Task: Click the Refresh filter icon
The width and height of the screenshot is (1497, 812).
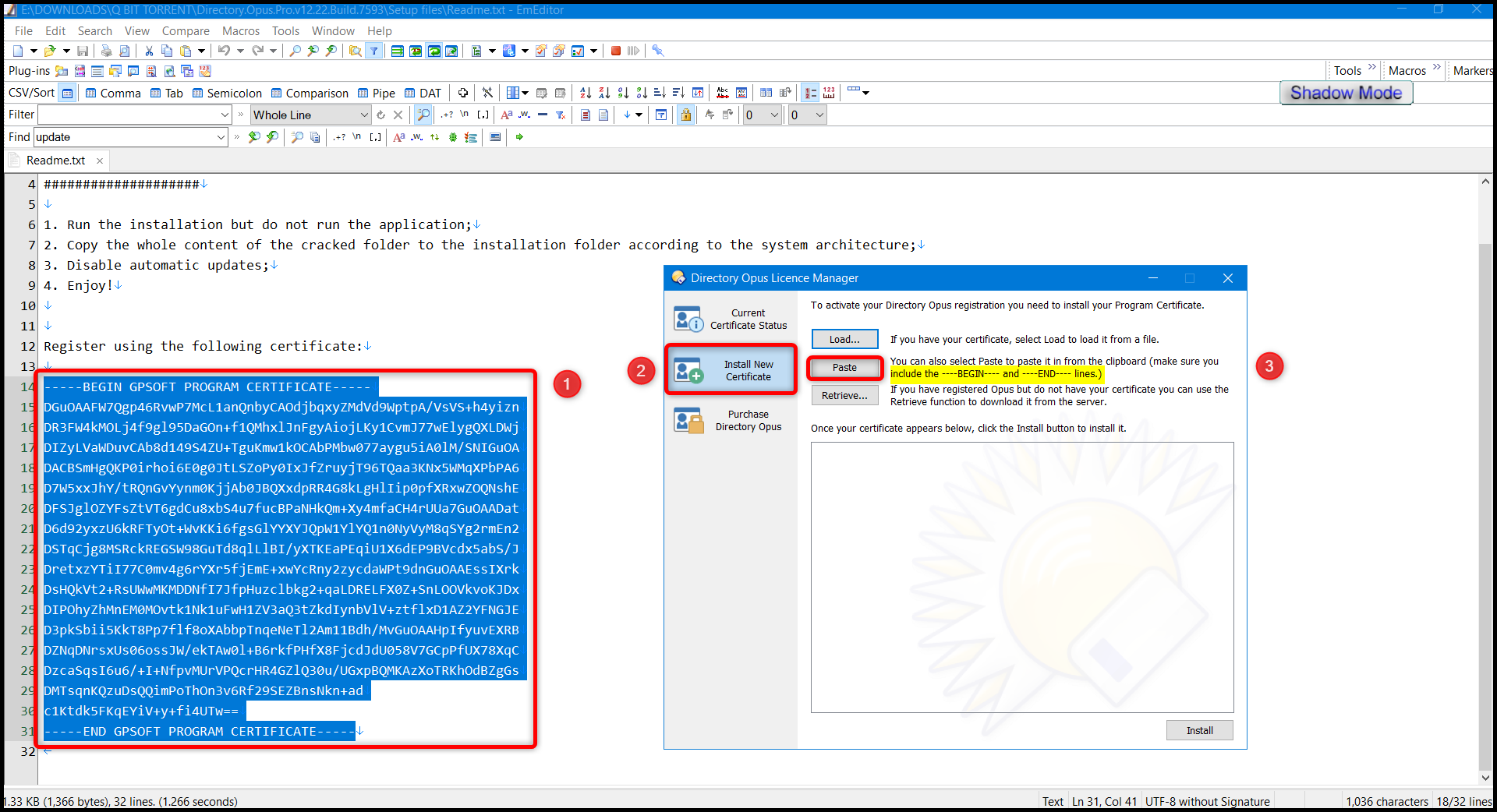Action: pyautogui.click(x=380, y=115)
